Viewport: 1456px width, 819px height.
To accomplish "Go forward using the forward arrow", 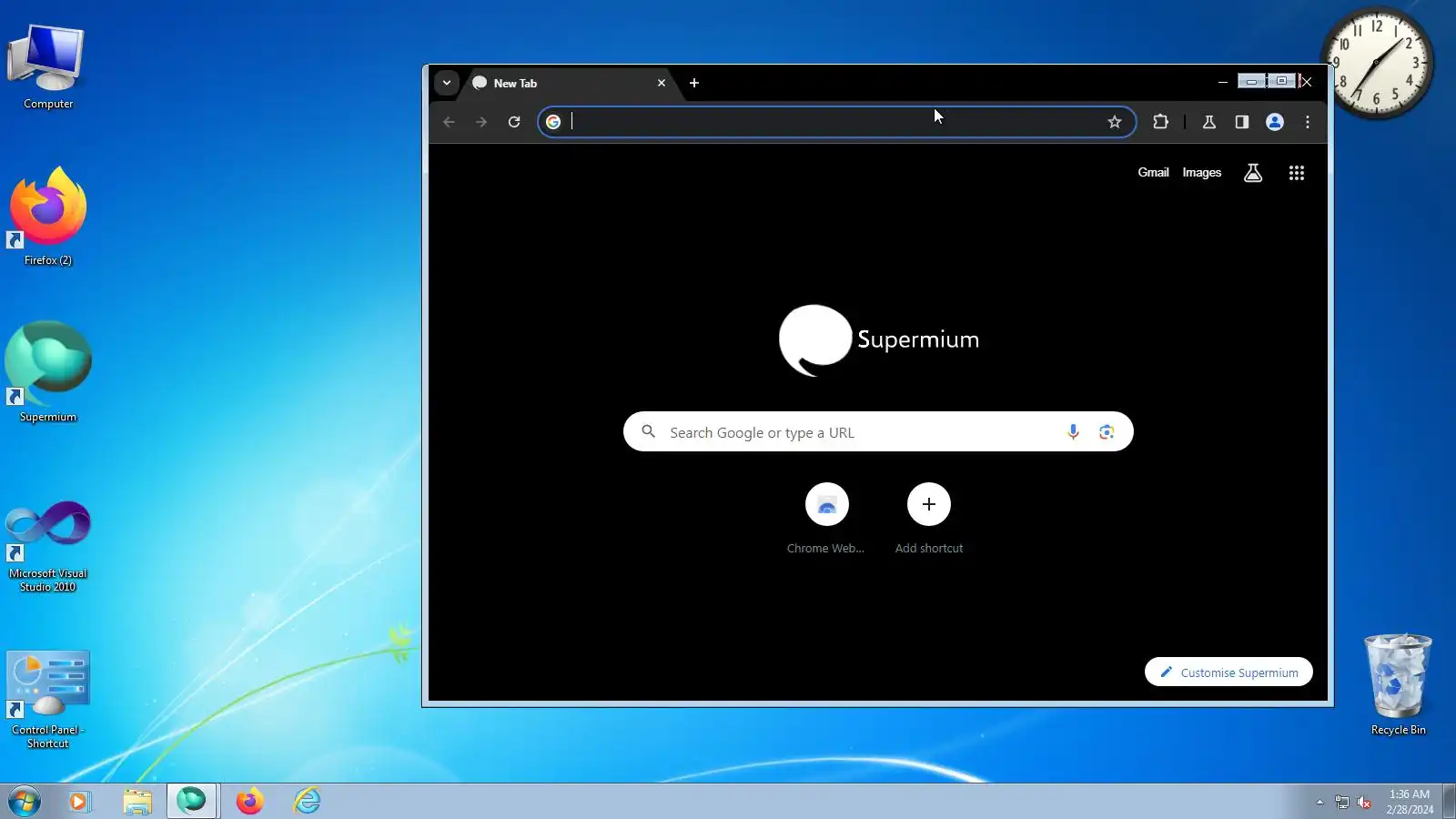I will [x=481, y=122].
